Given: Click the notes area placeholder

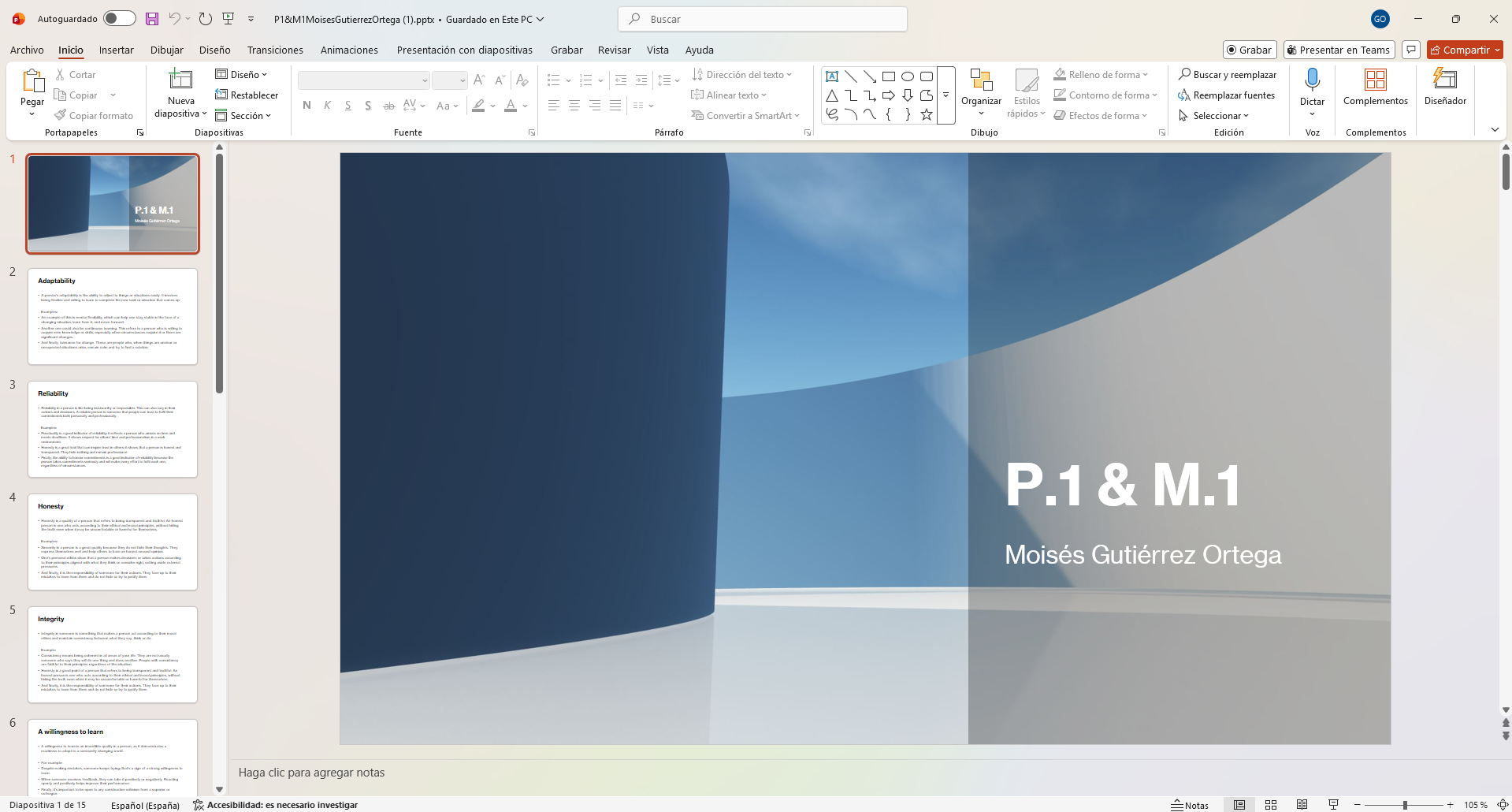Looking at the screenshot, I should click(312, 773).
